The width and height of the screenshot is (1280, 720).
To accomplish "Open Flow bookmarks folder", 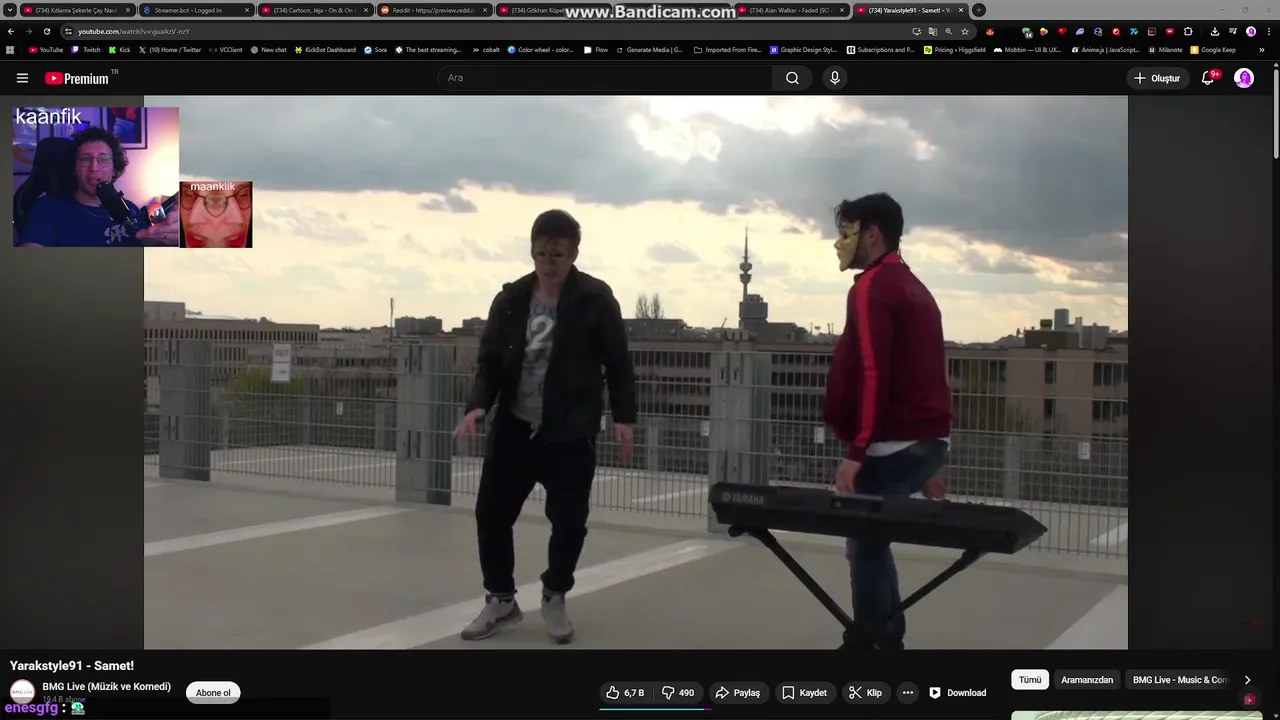I will pyautogui.click(x=596, y=49).
